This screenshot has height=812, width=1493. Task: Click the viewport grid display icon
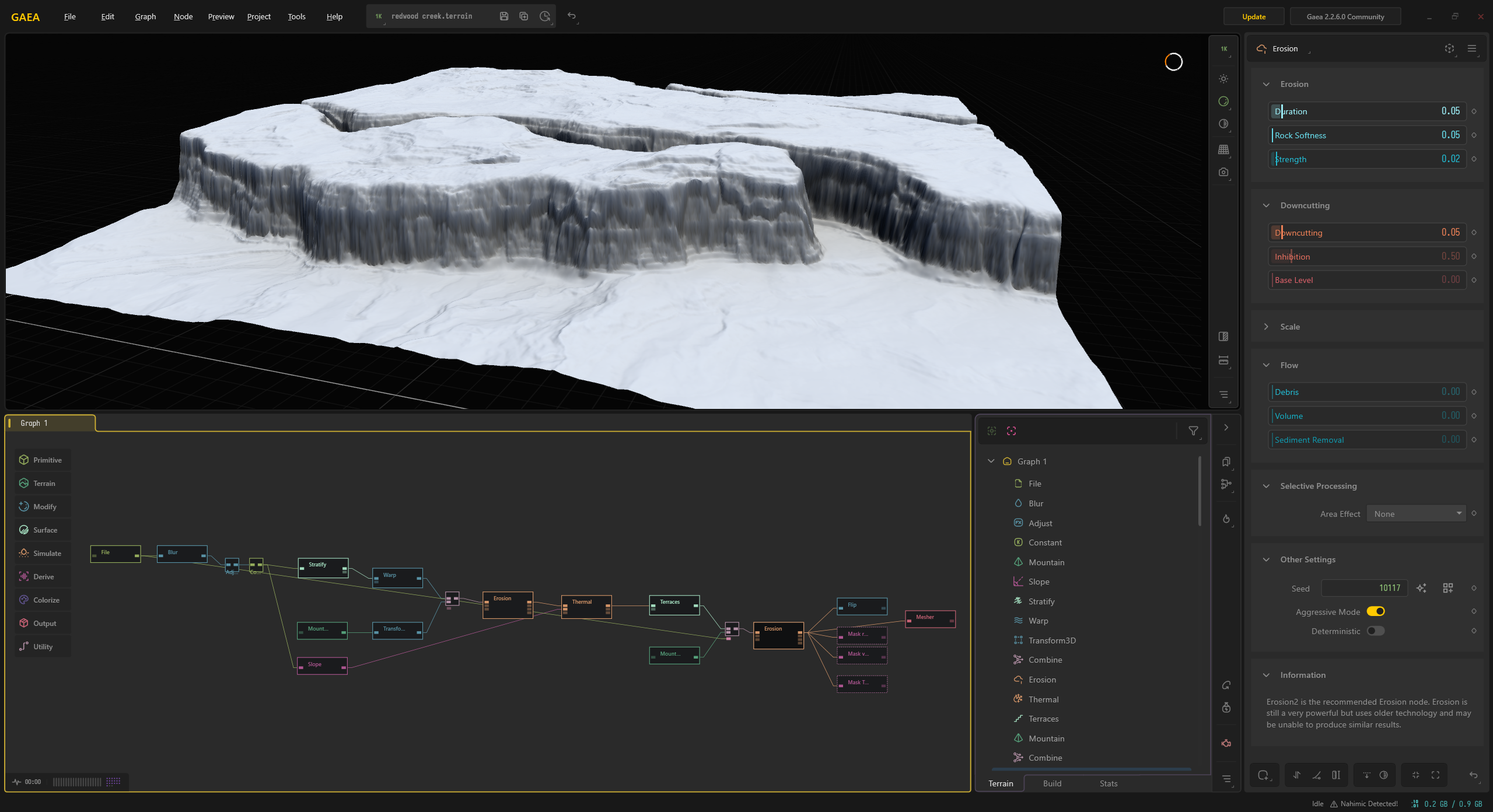tap(1223, 149)
